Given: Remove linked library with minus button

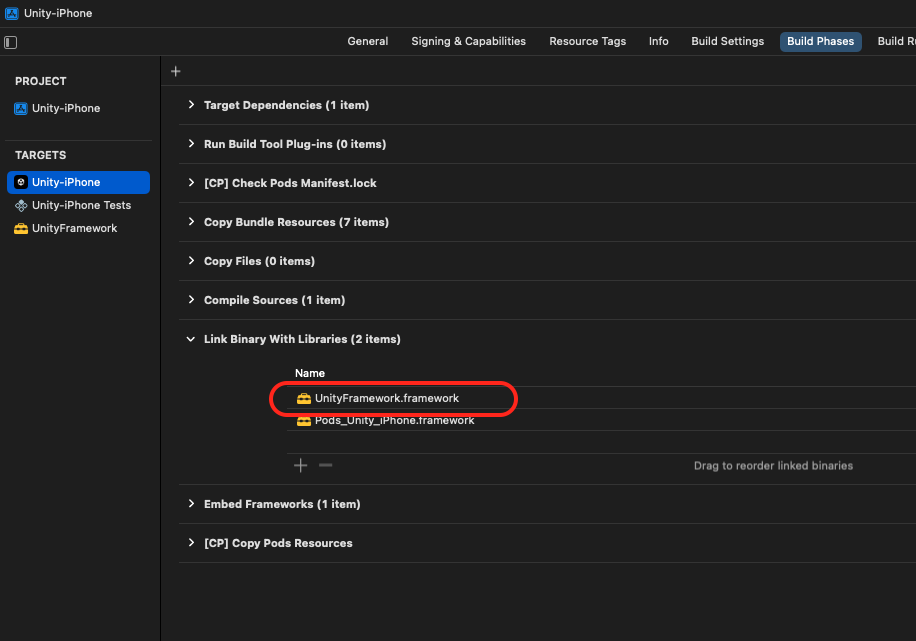Looking at the screenshot, I should coord(326,466).
